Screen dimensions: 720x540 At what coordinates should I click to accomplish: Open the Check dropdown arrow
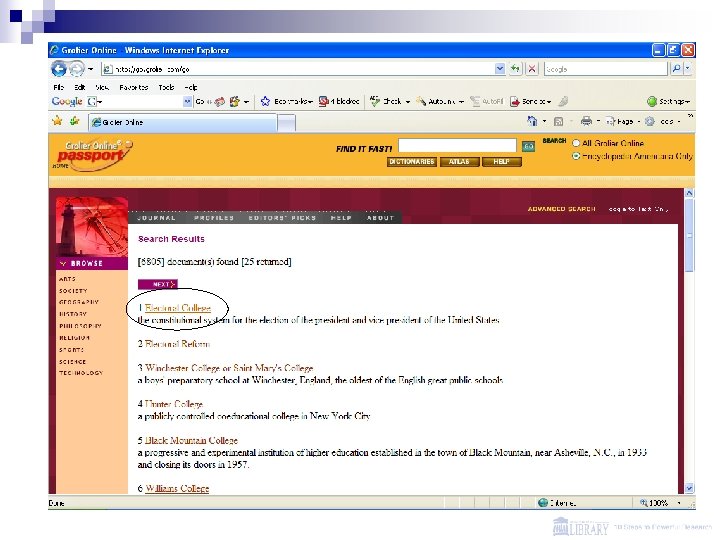tap(407, 102)
